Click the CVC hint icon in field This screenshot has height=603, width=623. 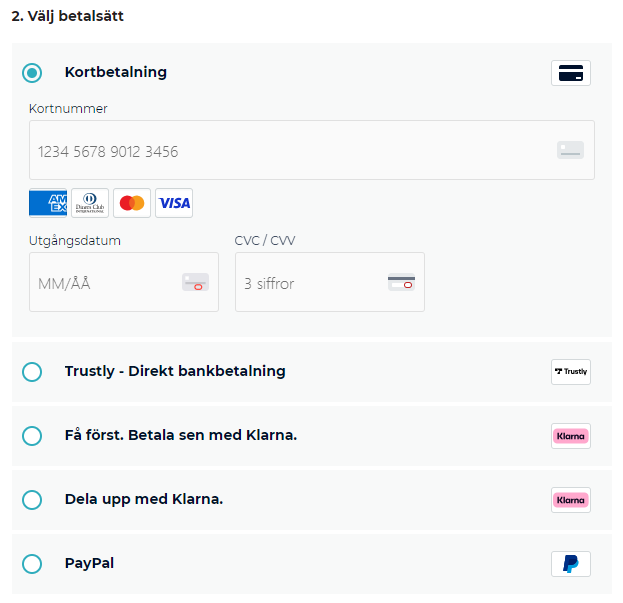[x=401, y=282]
